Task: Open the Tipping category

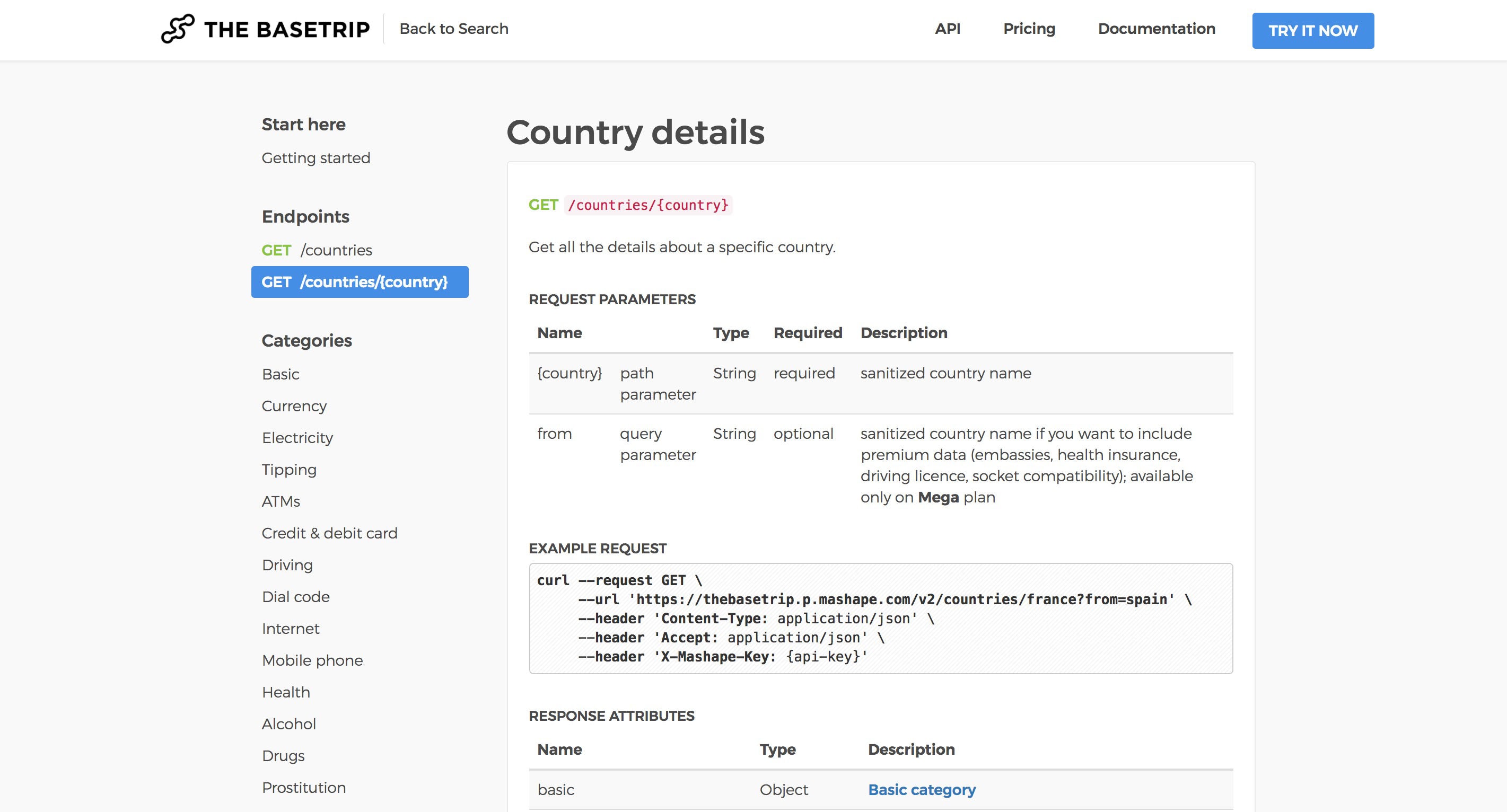Action: 289,470
